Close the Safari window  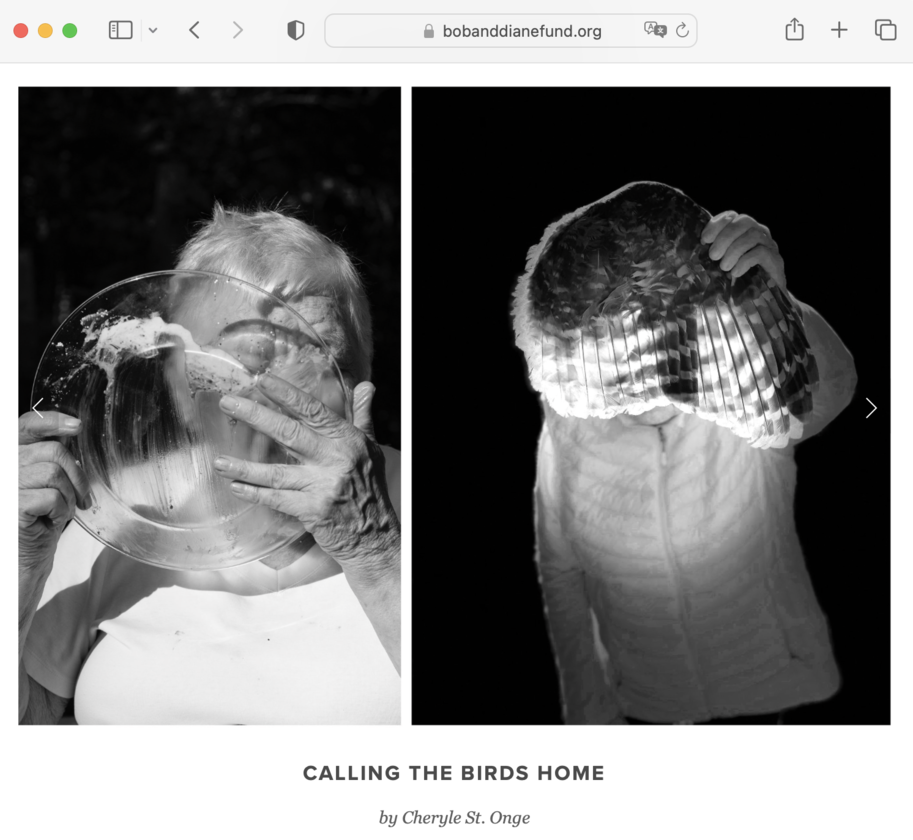21,30
